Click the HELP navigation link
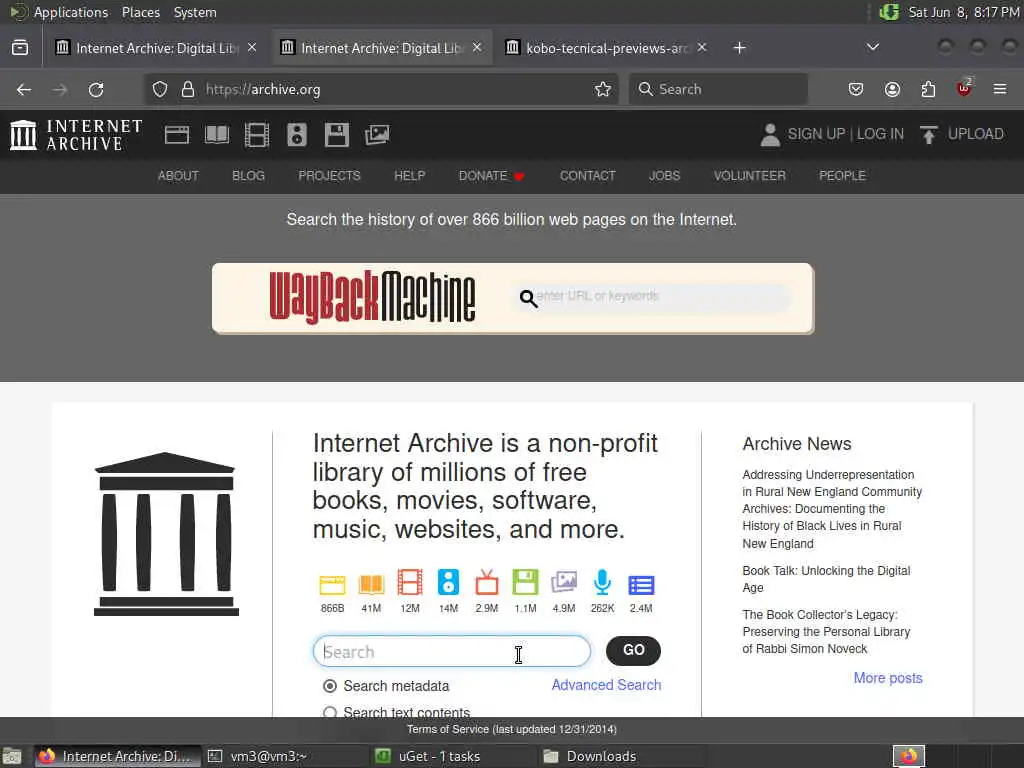Image resolution: width=1024 pixels, height=768 pixels. click(409, 176)
